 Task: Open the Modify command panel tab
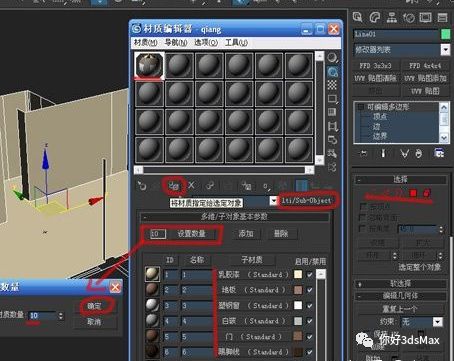pos(375,17)
